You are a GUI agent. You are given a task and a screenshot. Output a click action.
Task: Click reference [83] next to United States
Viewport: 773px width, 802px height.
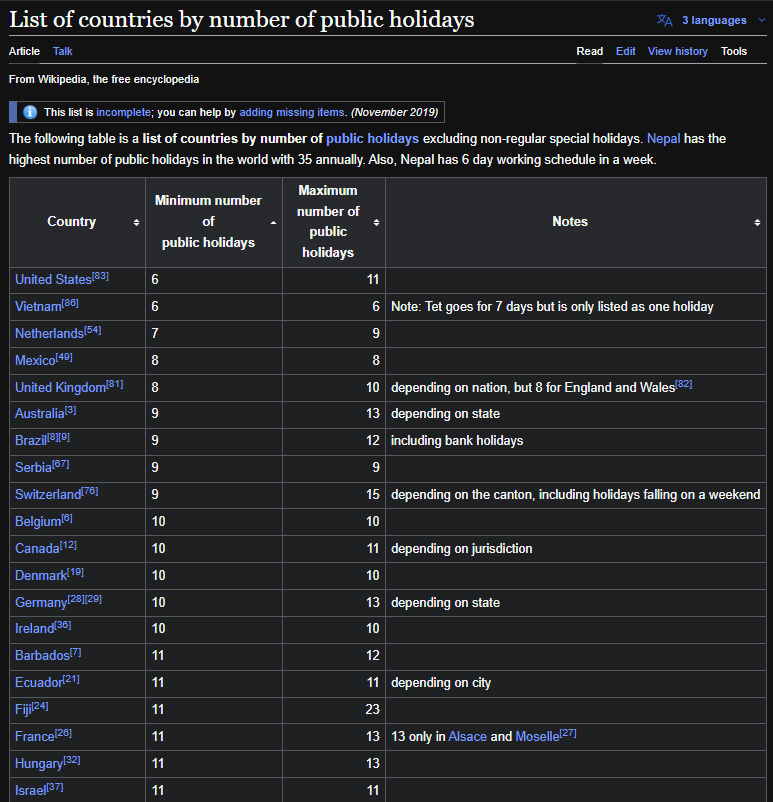click(100, 276)
